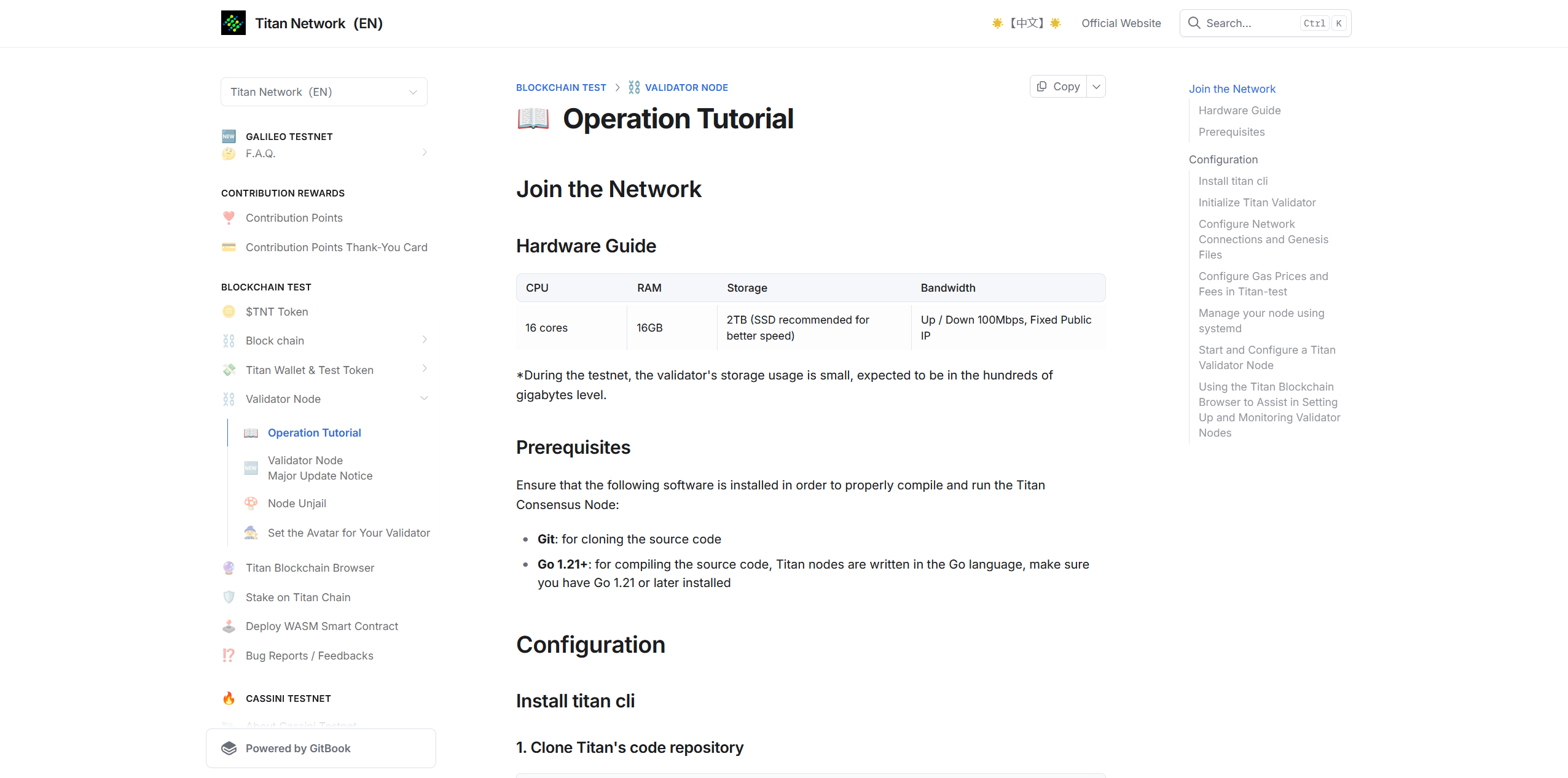Screen dimensions: 1568x778
Task: Click the NEW badge icon beside Galileo Testnet
Action: [229, 136]
